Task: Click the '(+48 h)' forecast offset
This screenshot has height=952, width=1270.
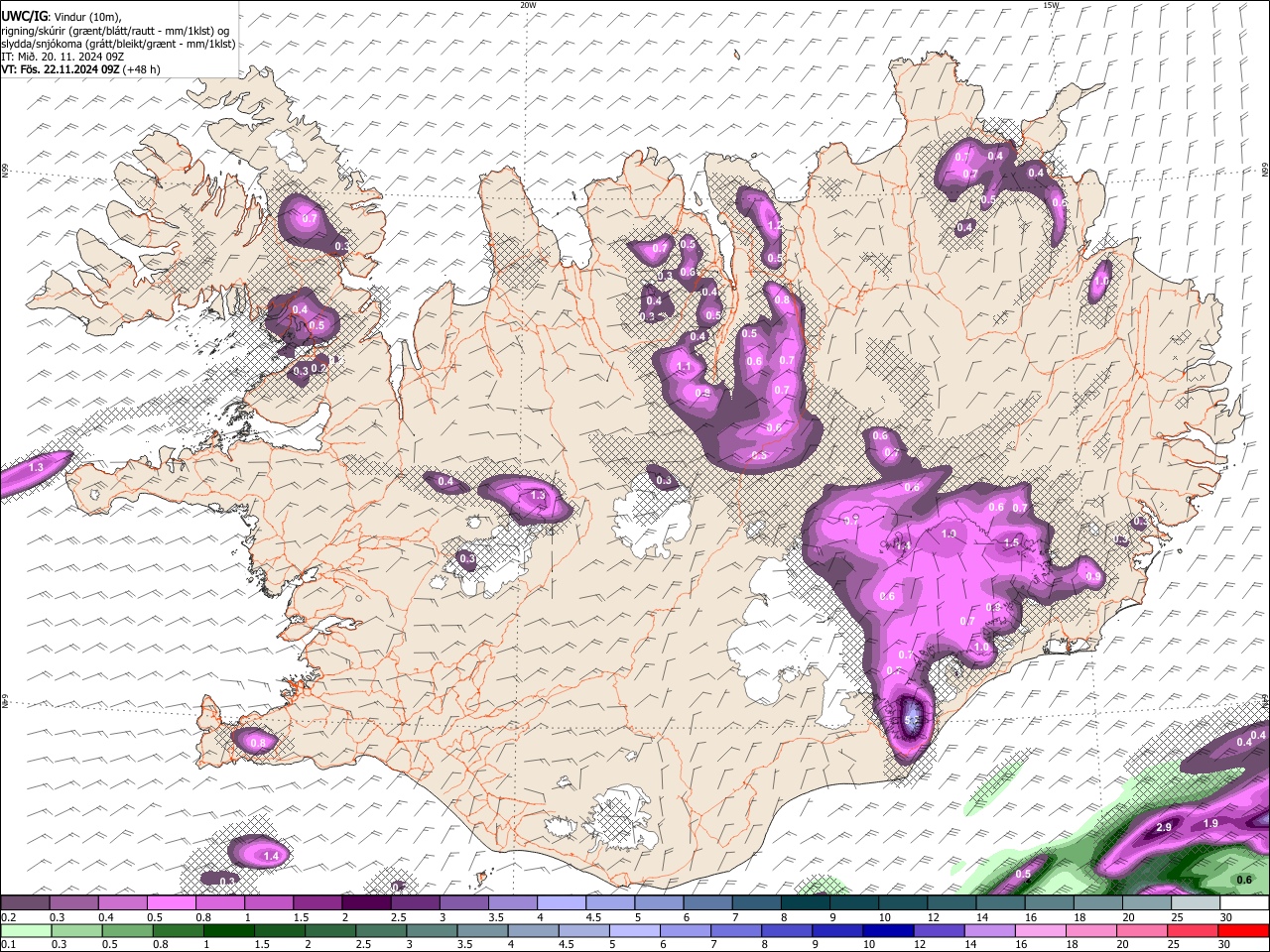Action: (x=142, y=69)
